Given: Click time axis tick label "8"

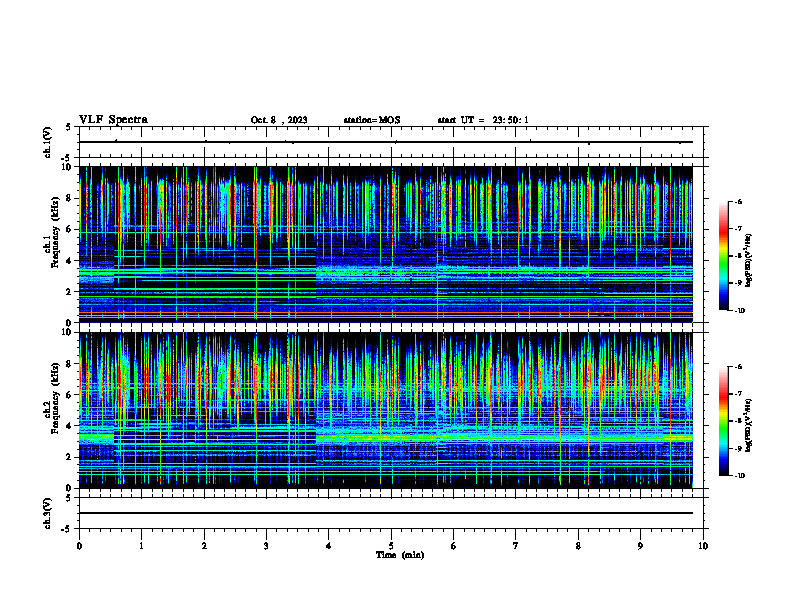Looking at the screenshot, I should tap(578, 546).
